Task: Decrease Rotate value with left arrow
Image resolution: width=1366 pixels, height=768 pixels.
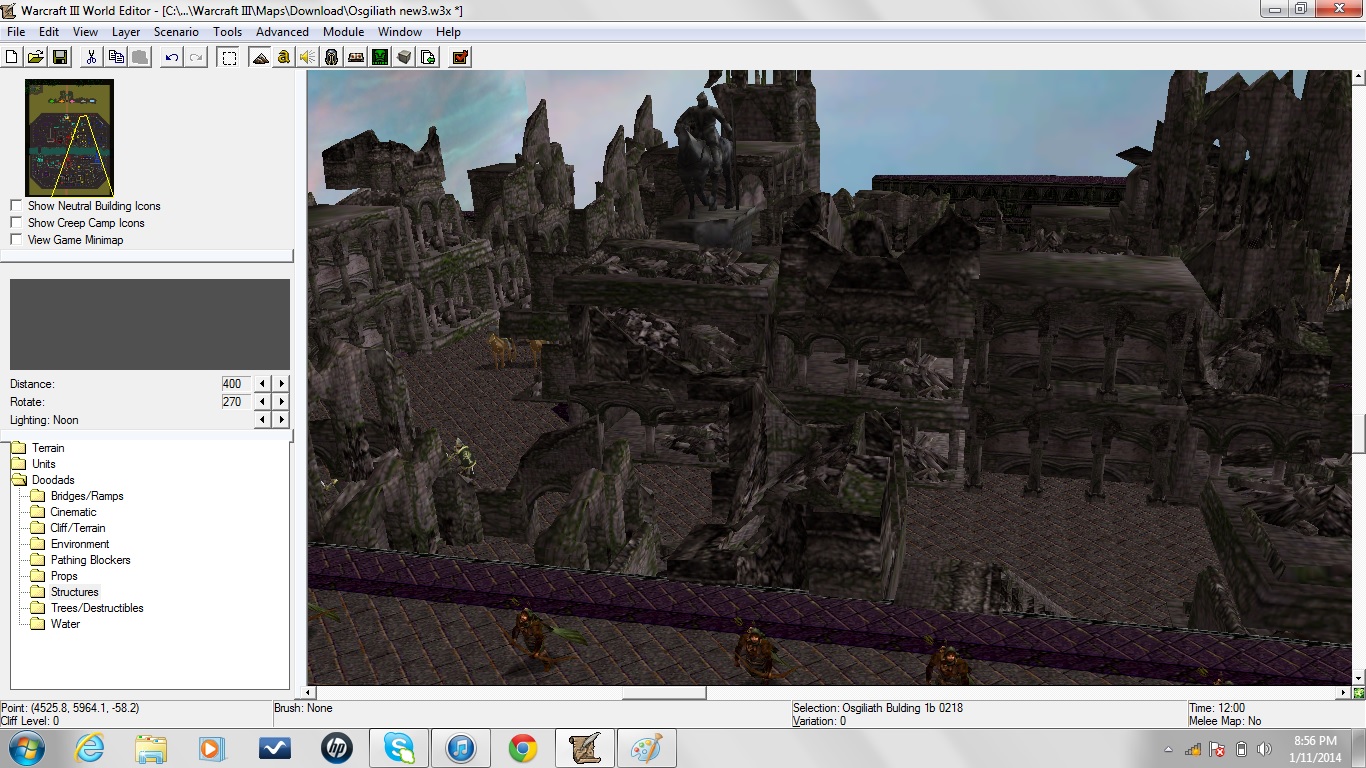Action: pyautogui.click(x=263, y=402)
